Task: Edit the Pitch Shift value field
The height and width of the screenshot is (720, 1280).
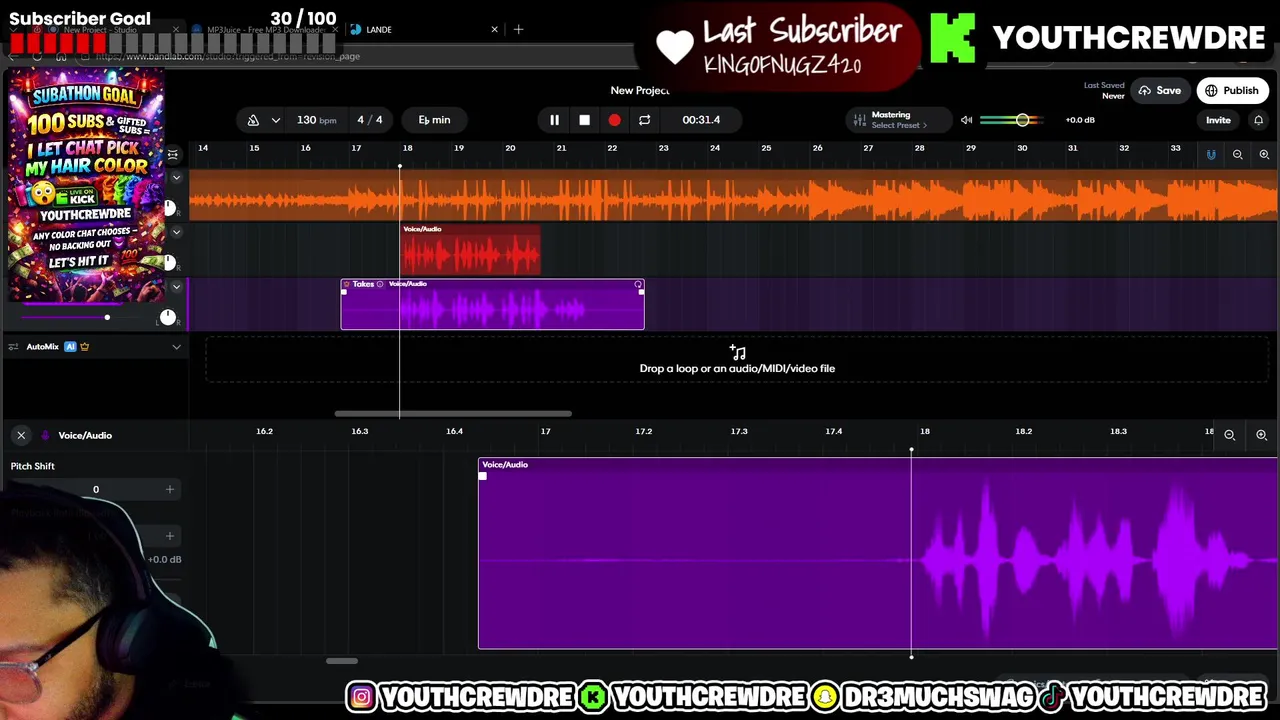Action: tap(96, 490)
